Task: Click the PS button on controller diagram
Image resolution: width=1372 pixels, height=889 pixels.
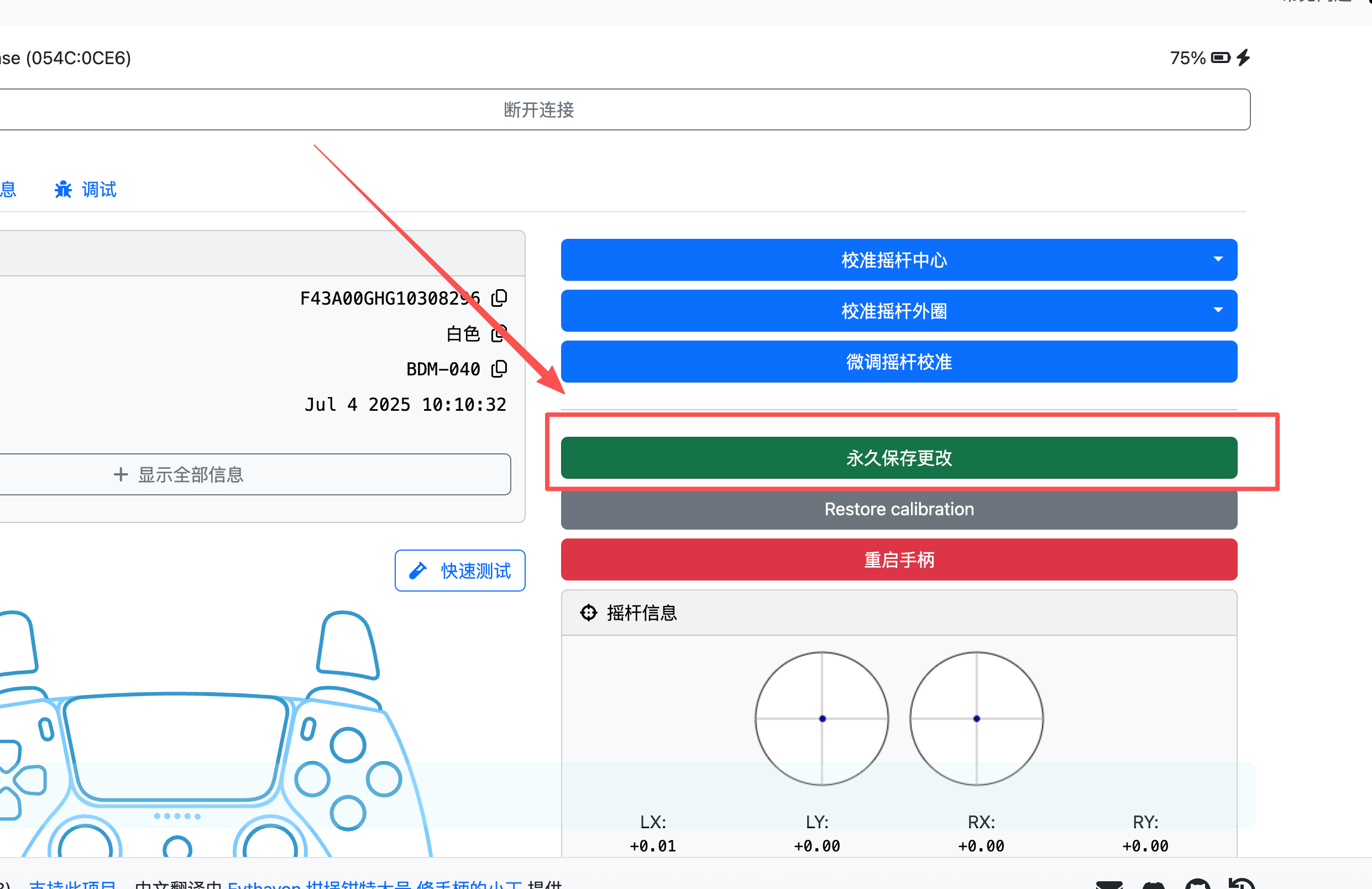Action: [177, 848]
